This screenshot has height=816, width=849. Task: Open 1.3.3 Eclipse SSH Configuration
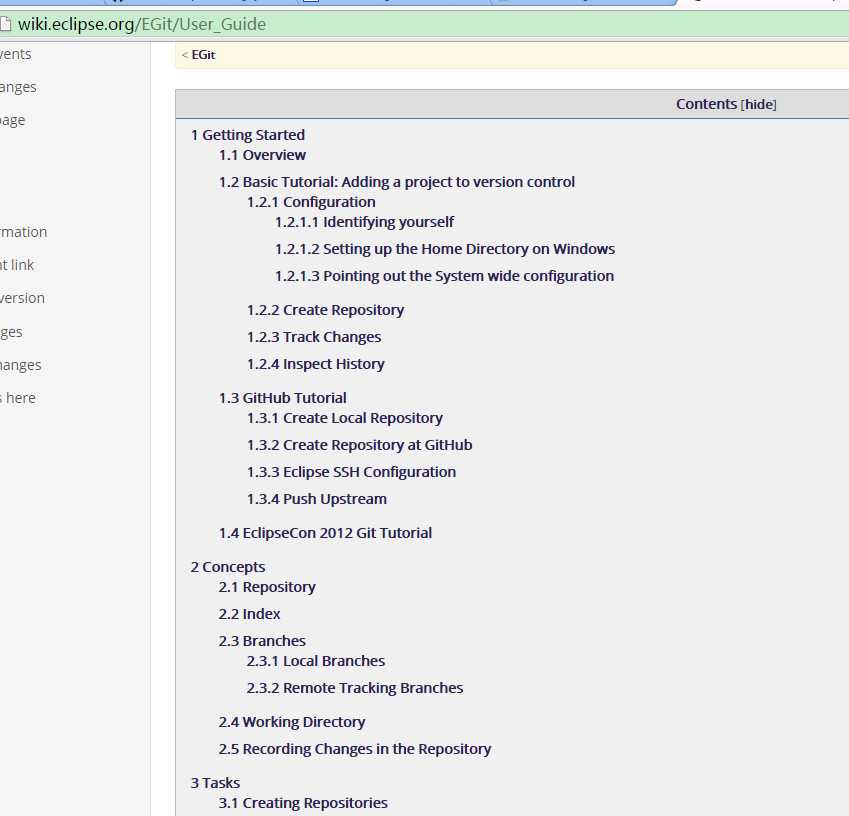point(351,472)
